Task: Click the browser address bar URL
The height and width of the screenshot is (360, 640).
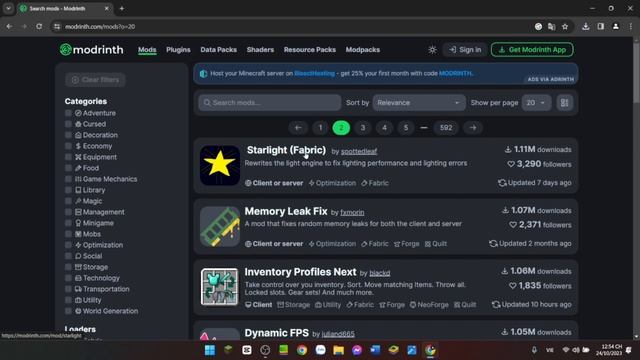Action: pyautogui.click(x=100, y=27)
